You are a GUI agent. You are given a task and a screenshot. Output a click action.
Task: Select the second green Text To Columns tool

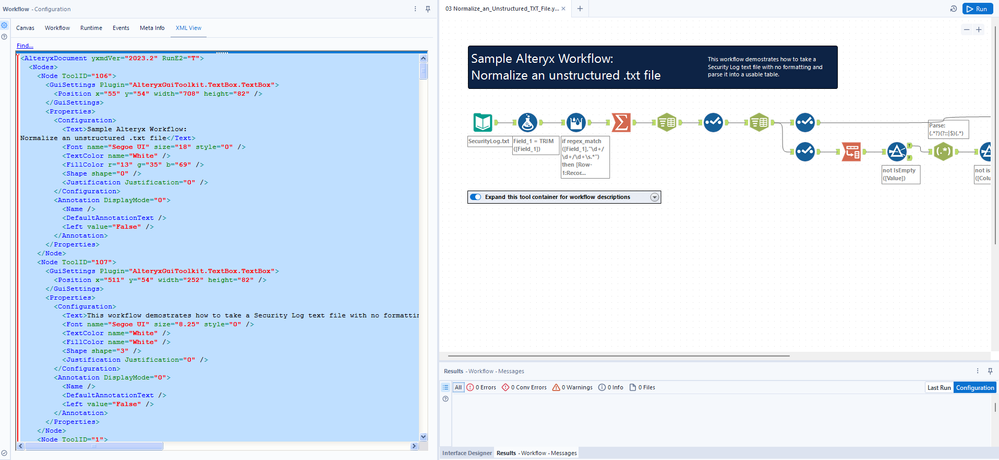(758, 122)
